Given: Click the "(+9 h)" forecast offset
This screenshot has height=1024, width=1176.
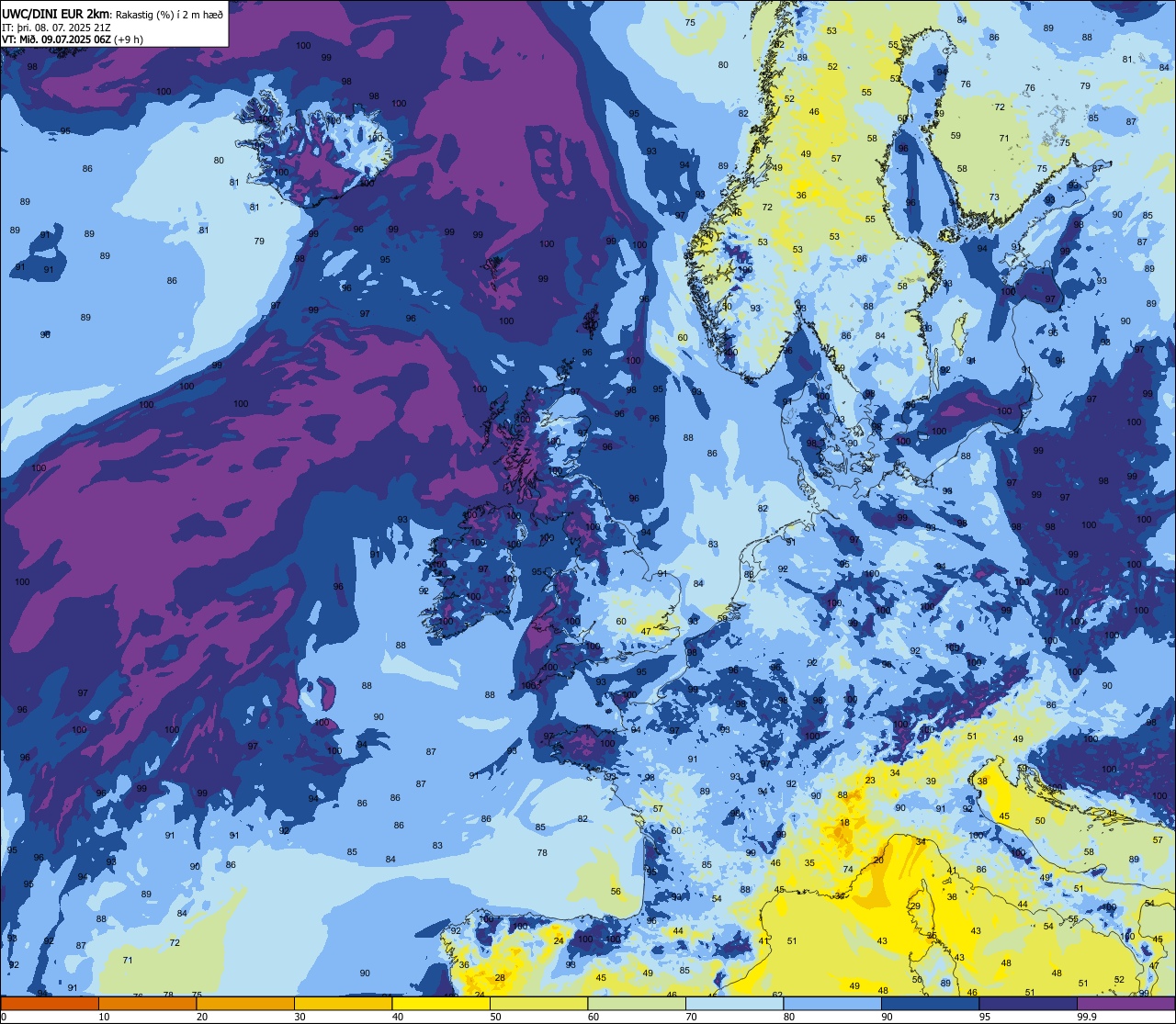Looking at the screenshot, I should click(x=129, y=39).
